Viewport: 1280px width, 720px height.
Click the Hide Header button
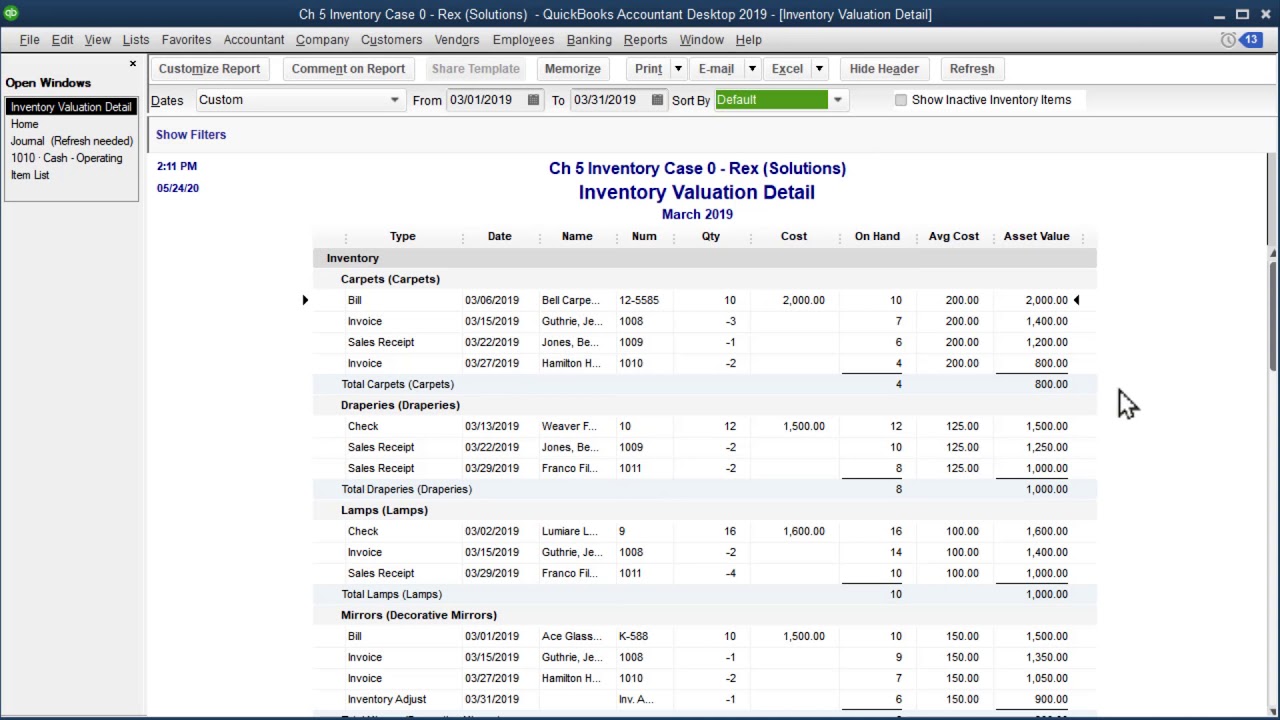click(884, 69)
